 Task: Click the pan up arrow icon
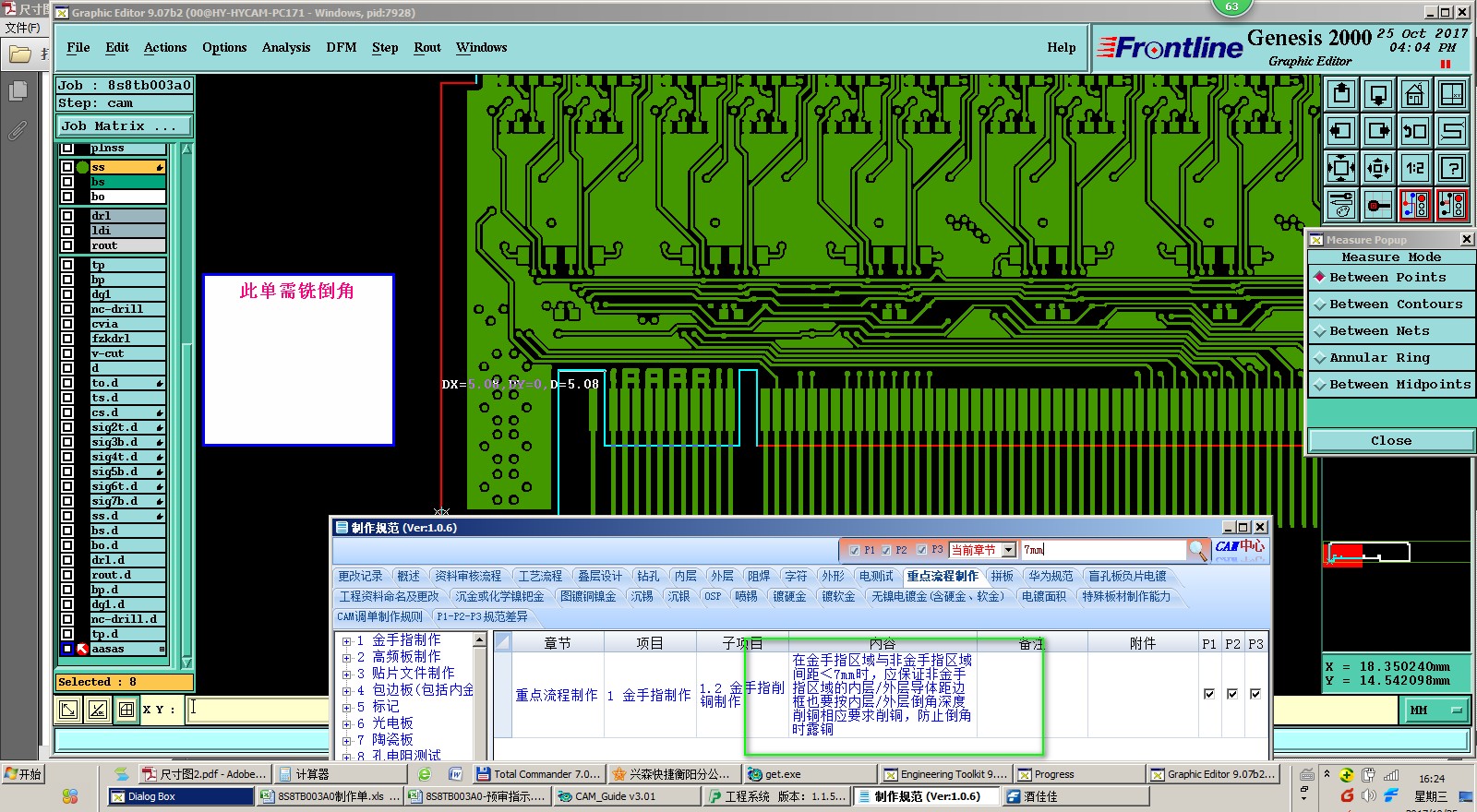tap(1341, 95)
